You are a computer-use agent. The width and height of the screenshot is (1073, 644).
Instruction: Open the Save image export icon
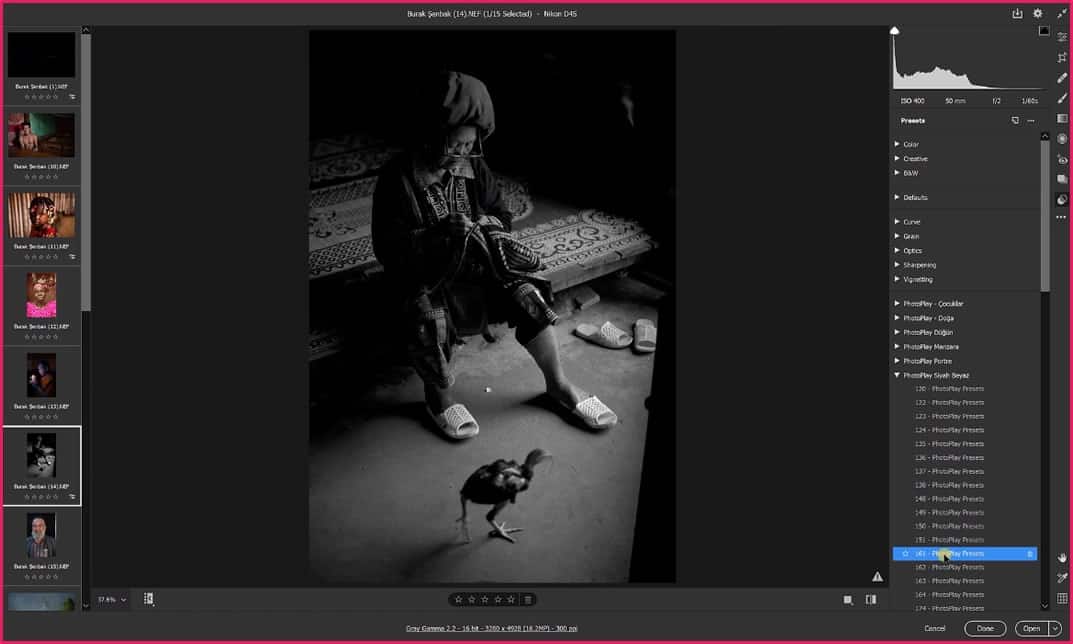(x=1017, y=13)
